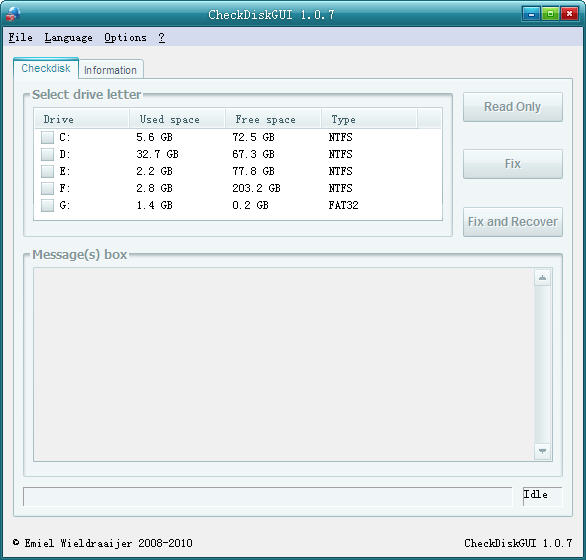This screenshot has width=586, height=560.
Task: Enable the F: drive checkbox
Action: pos(47,188)
